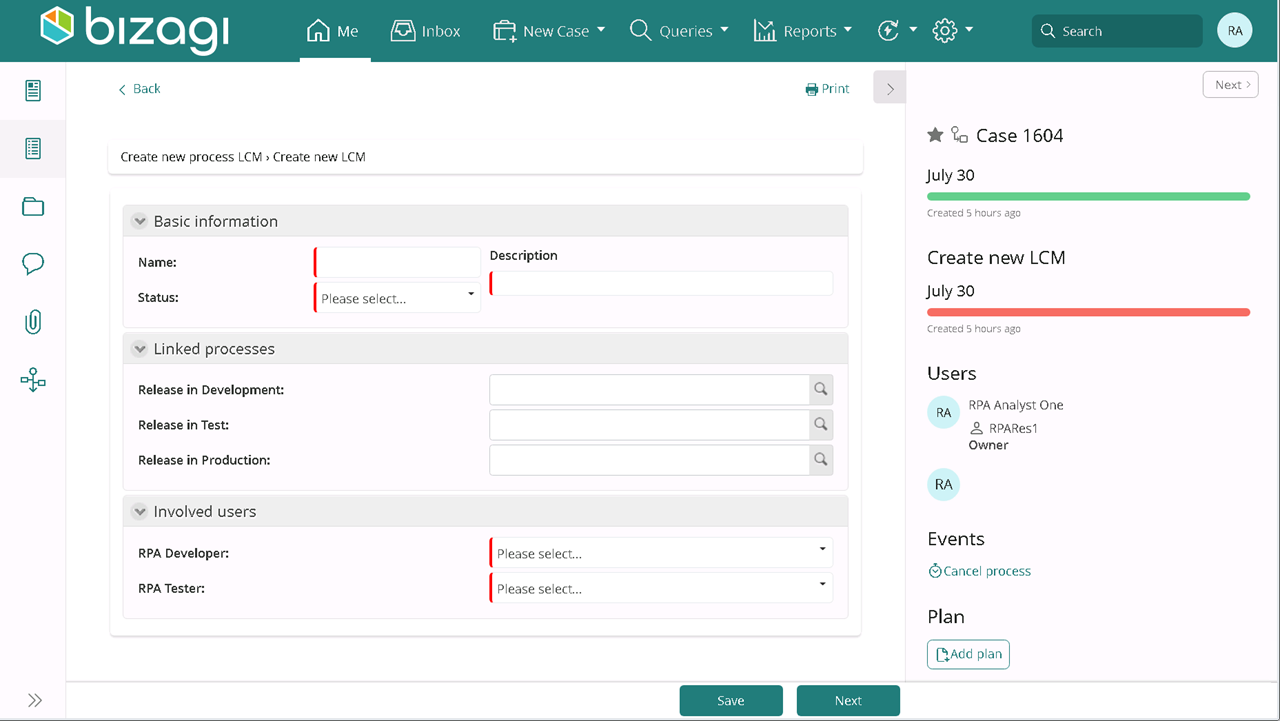Click the process icon beside Case 1604
The height and width of the screenshot is (721, 1280).
[x=960, y=135]
